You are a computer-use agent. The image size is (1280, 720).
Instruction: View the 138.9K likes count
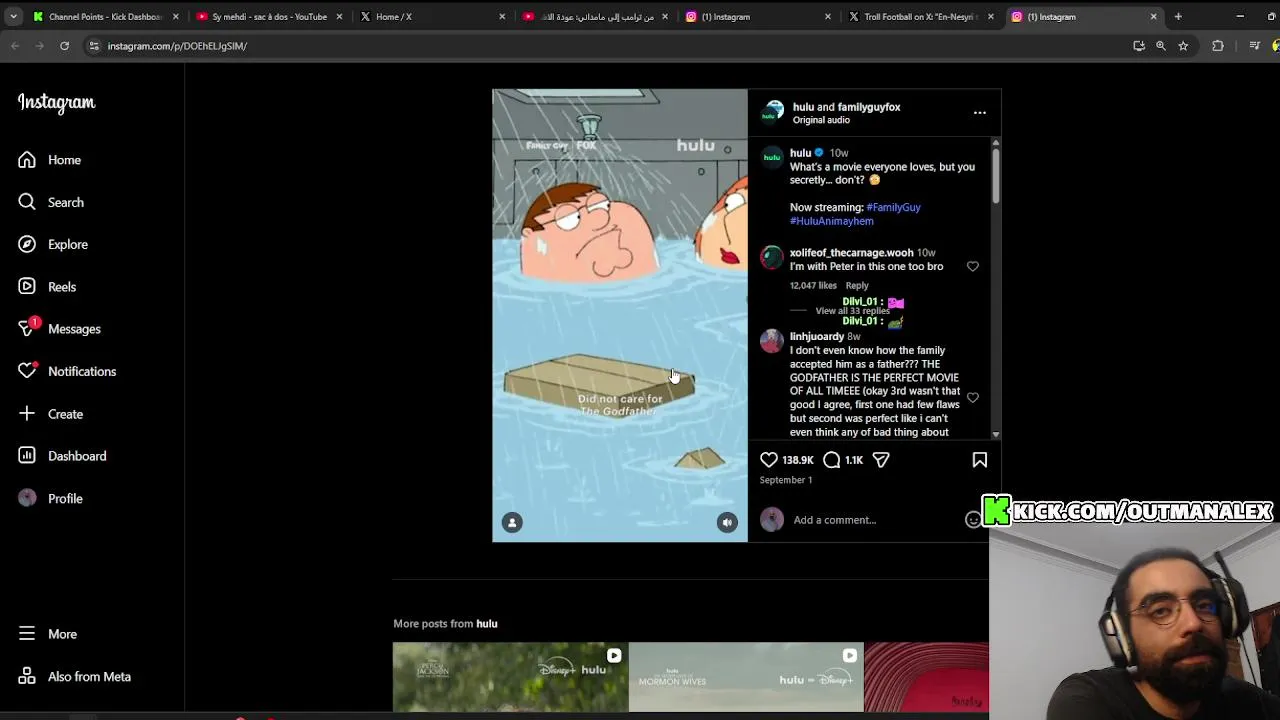798,460
